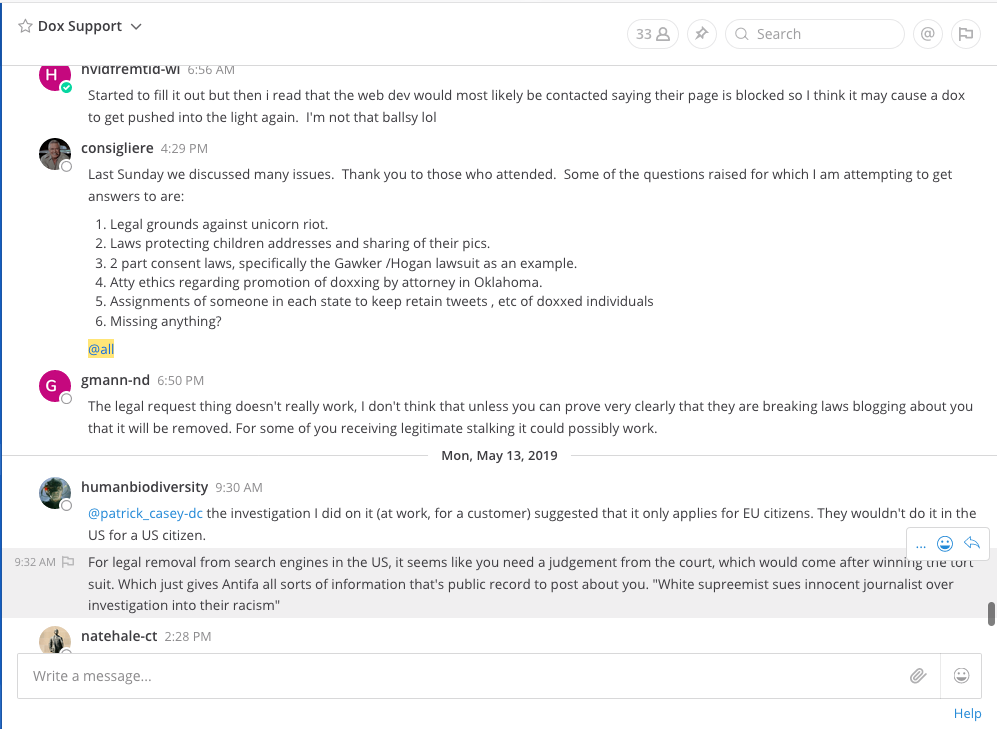Add a reaction to the hovered message
The height and width of the screenshot is (729, 997).
945,544
